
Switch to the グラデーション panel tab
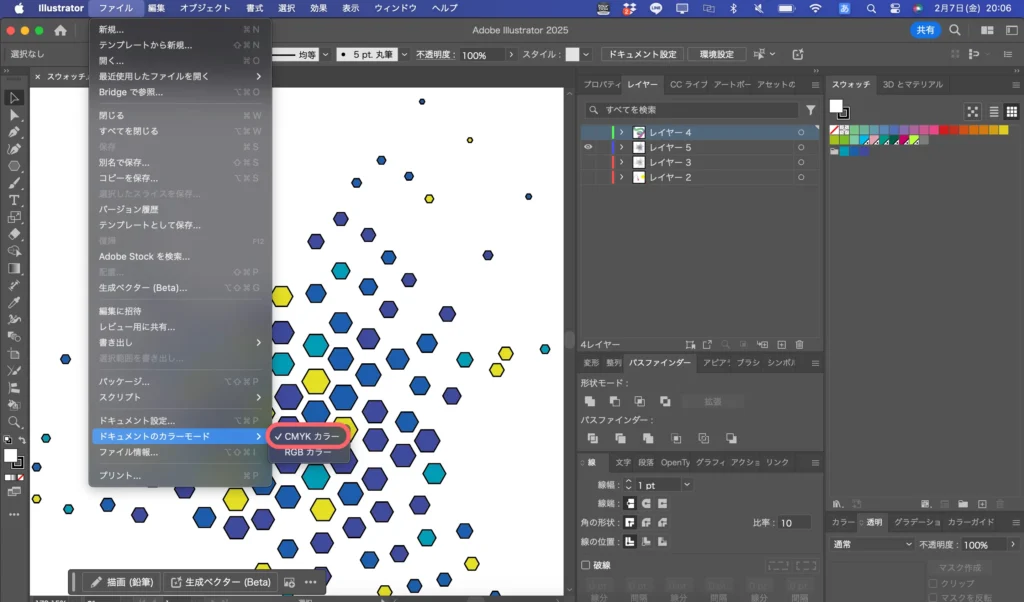916,522
